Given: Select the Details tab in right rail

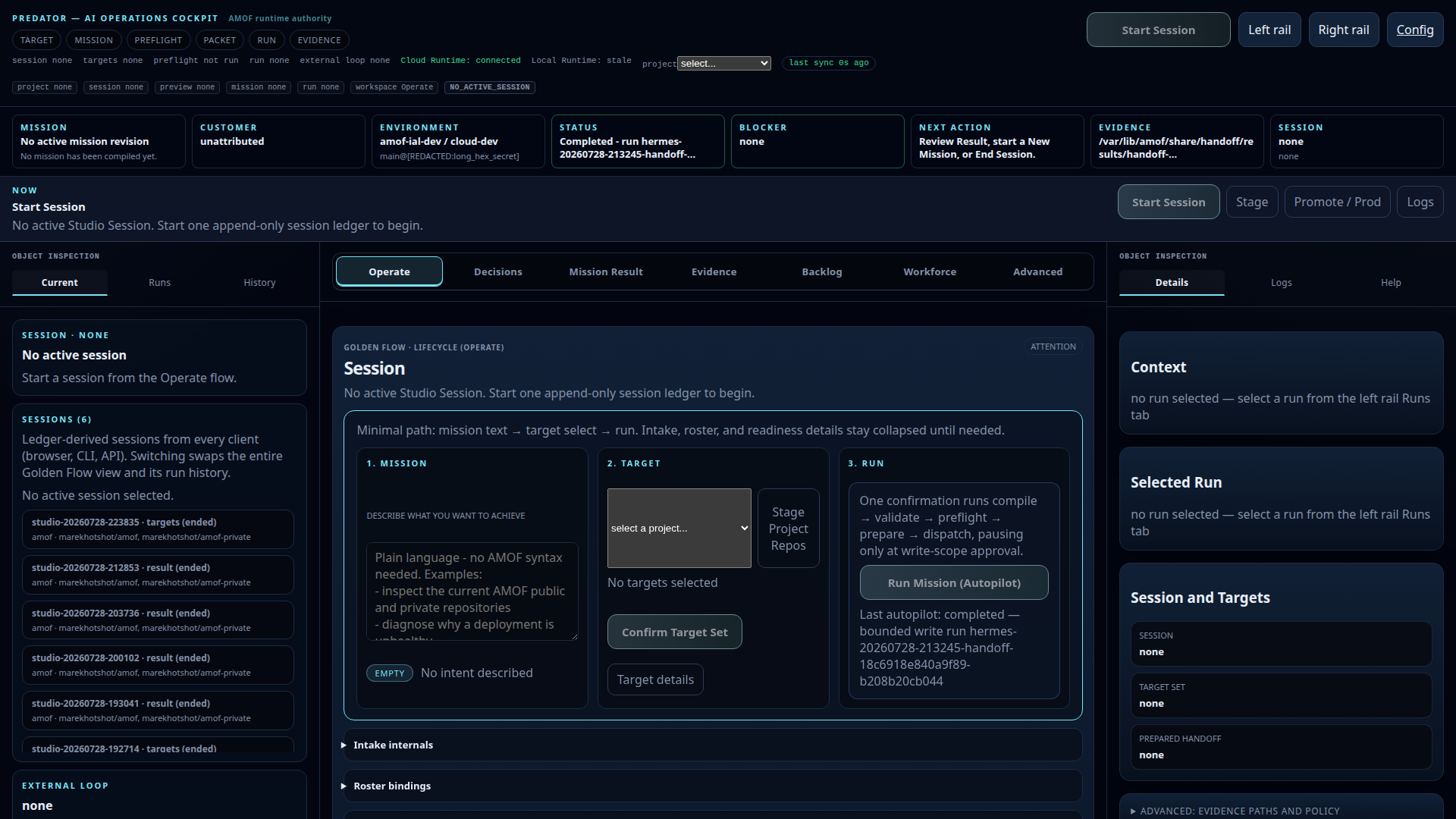Looking at the screenshot, I should pos(1172,282).
